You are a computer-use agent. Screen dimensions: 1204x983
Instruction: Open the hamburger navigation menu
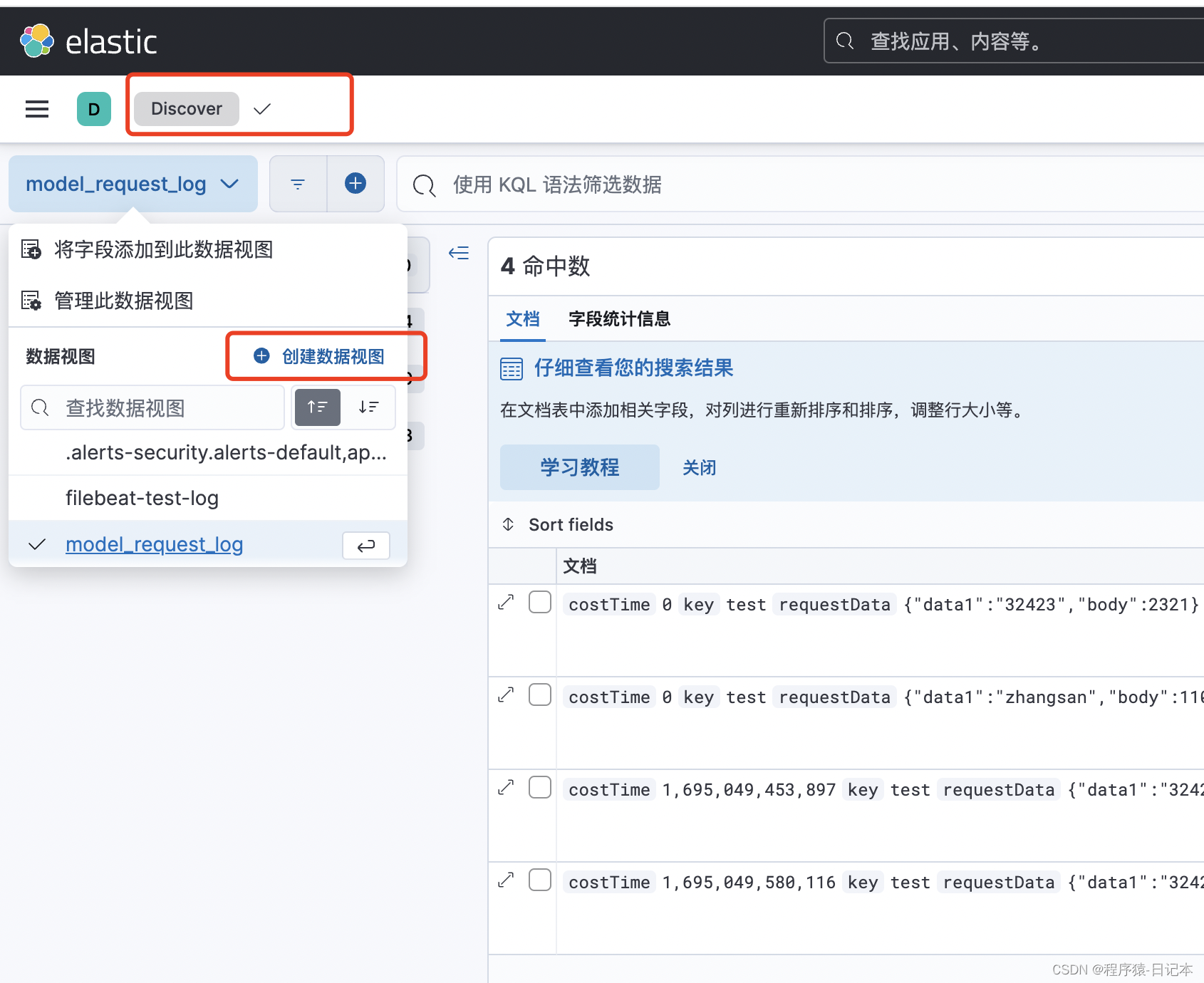click(x=37, y=109)
